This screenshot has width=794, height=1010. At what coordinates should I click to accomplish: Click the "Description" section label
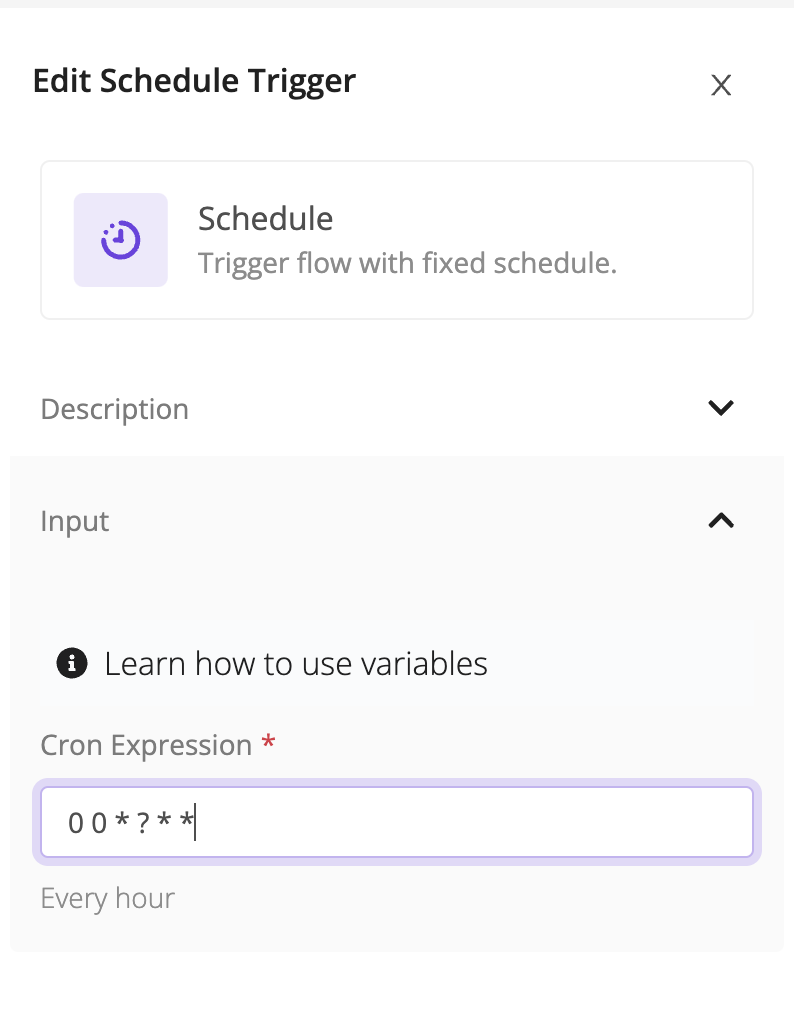click(114, 409)
